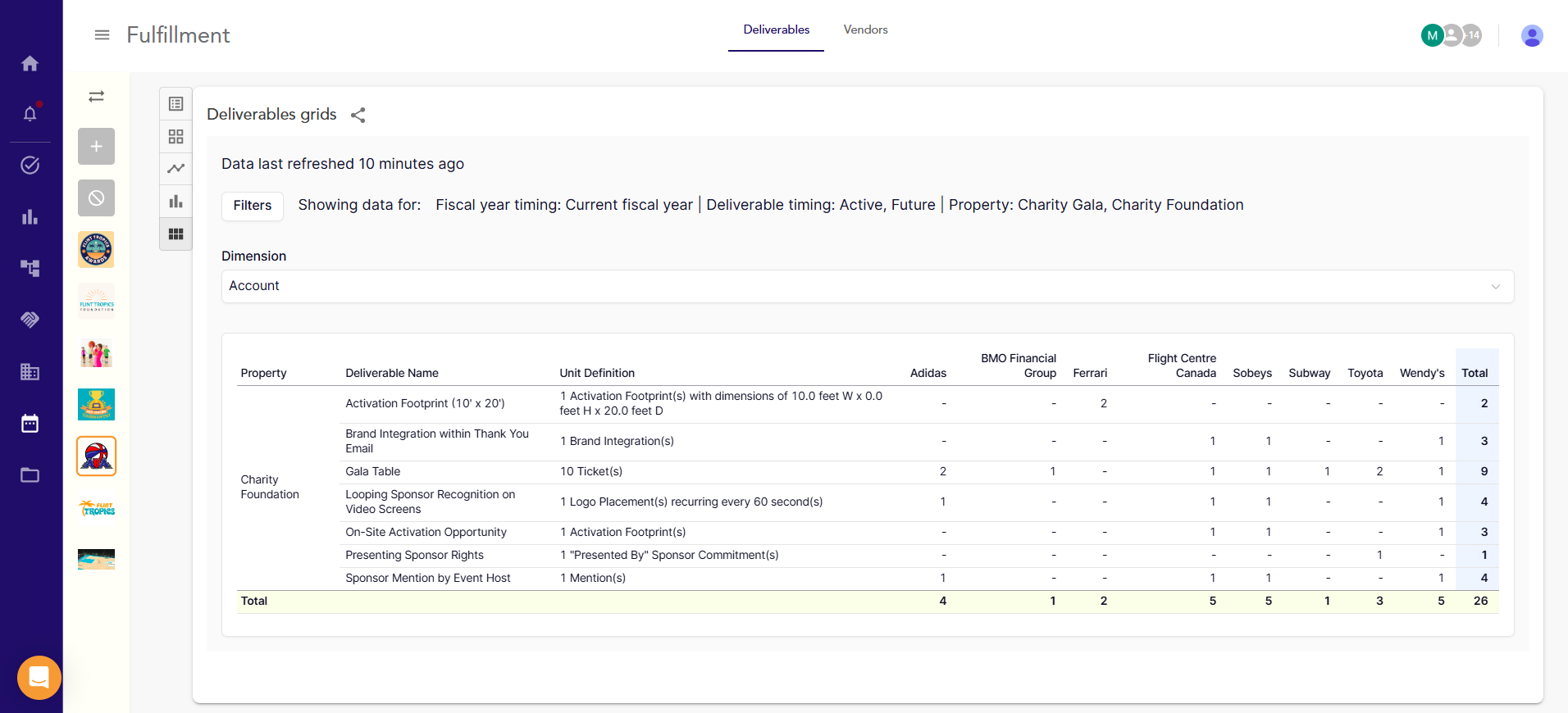1568x713 pixels.
Task: Open the folder icon in sidebar
Action: 30,475
